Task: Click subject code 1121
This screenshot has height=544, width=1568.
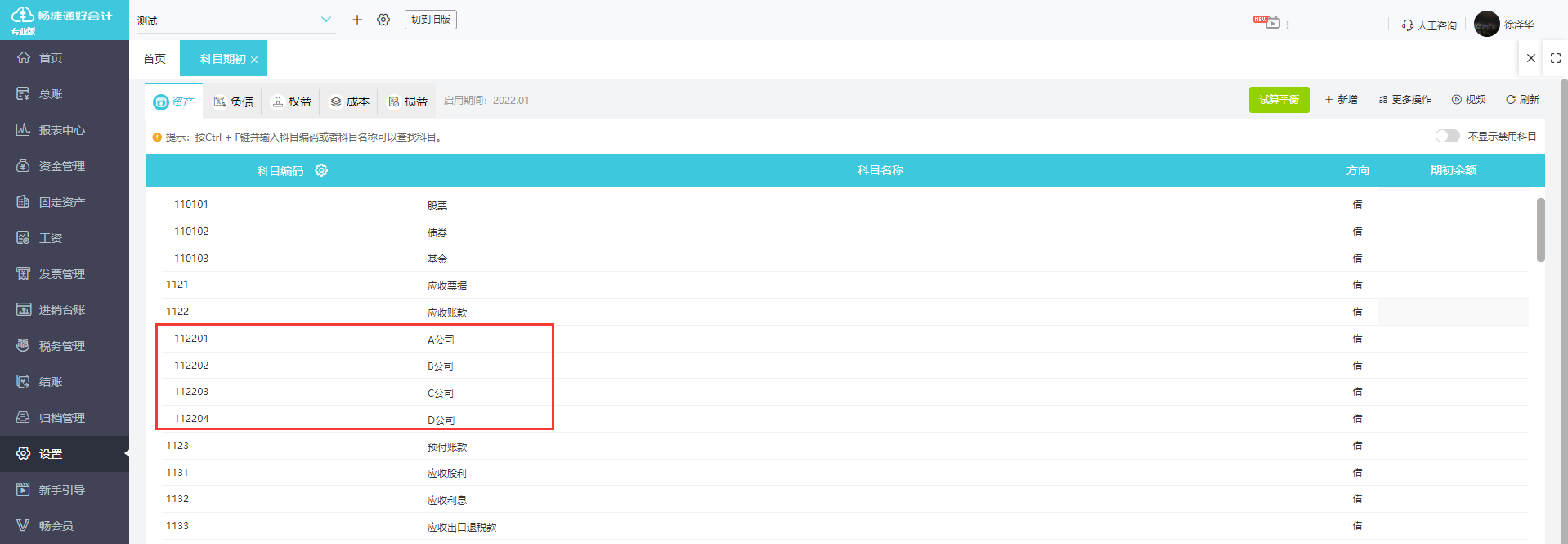Action: [x=177, y=285]
